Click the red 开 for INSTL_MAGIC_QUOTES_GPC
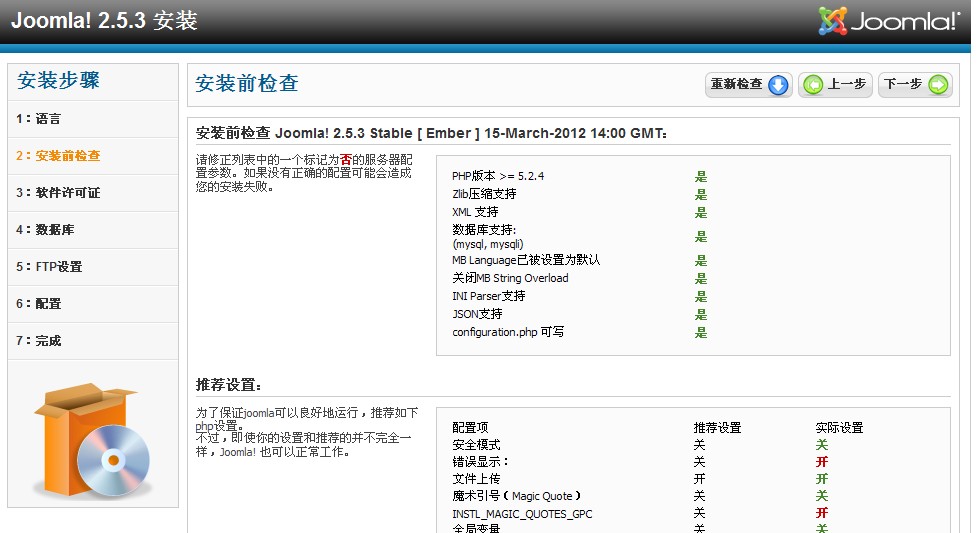Image resolution: width=977 pixels, height=533 pixels. 822,513
